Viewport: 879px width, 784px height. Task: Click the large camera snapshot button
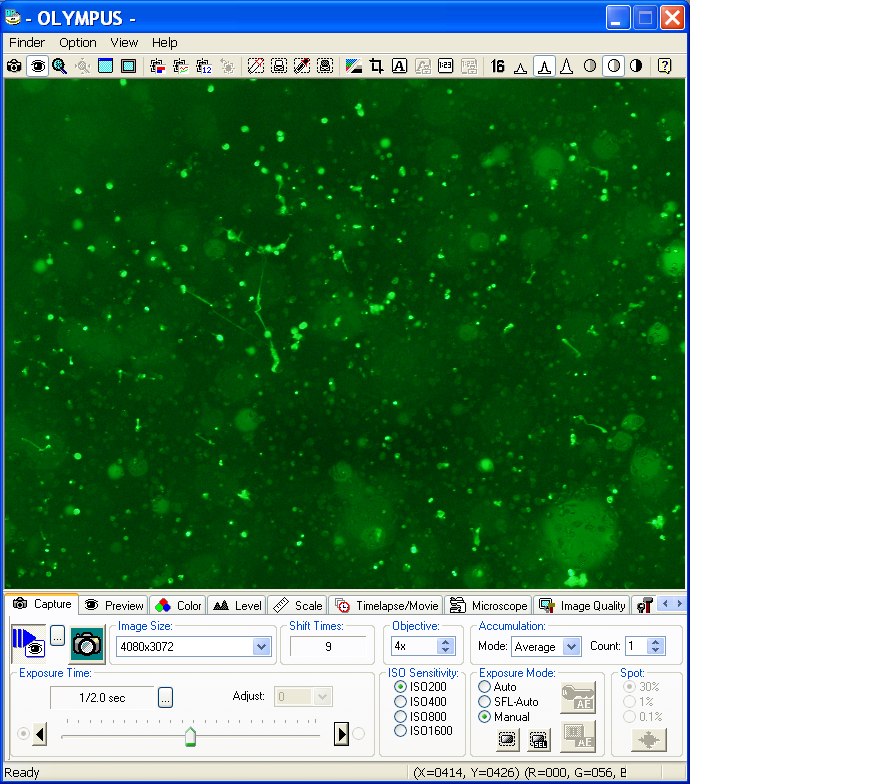[x=87, y=645]
